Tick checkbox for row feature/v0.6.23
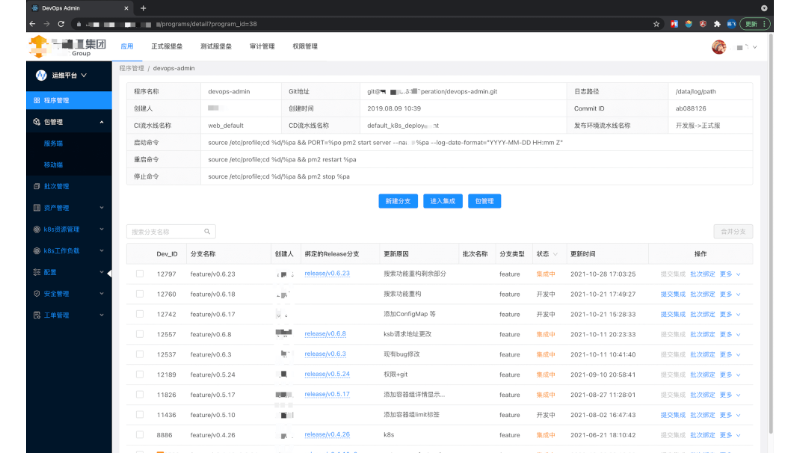 140,274
